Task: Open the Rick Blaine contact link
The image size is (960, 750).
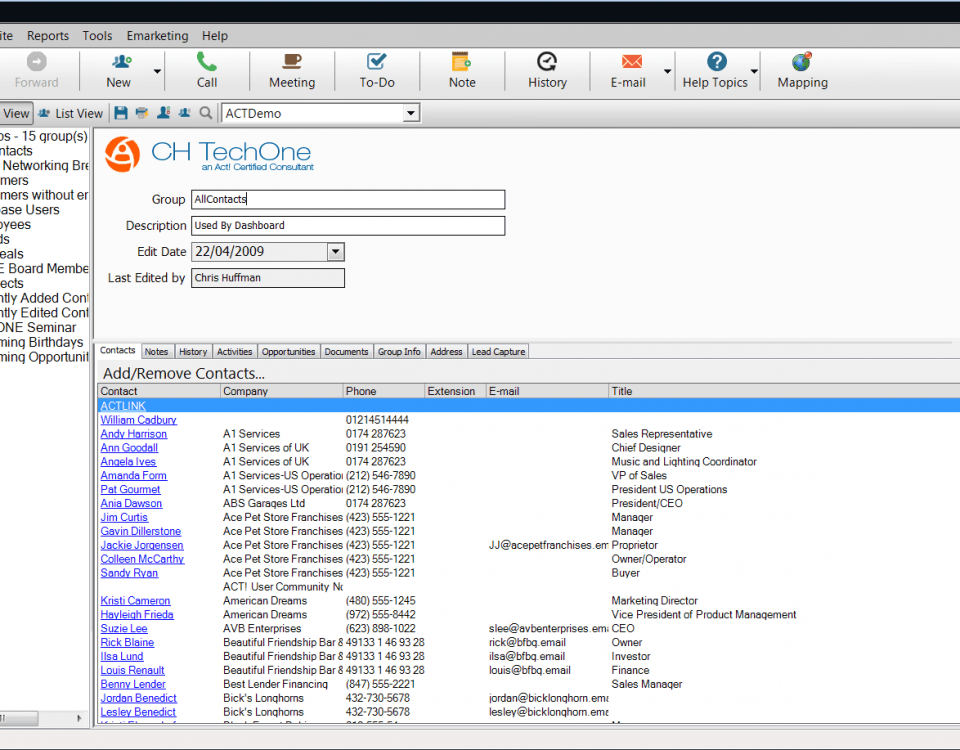Action: coord(127,643)
